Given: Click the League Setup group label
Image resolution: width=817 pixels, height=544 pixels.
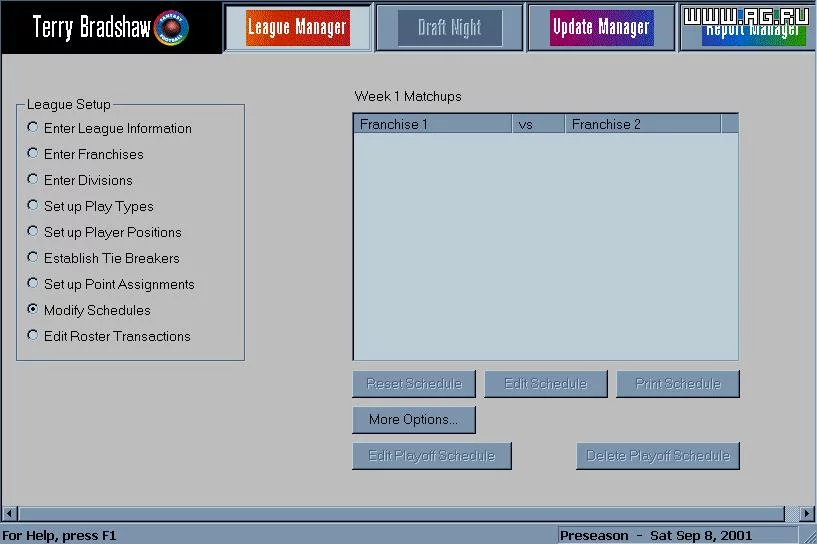Looking at the screenshot, I should [x=68, y=105].
